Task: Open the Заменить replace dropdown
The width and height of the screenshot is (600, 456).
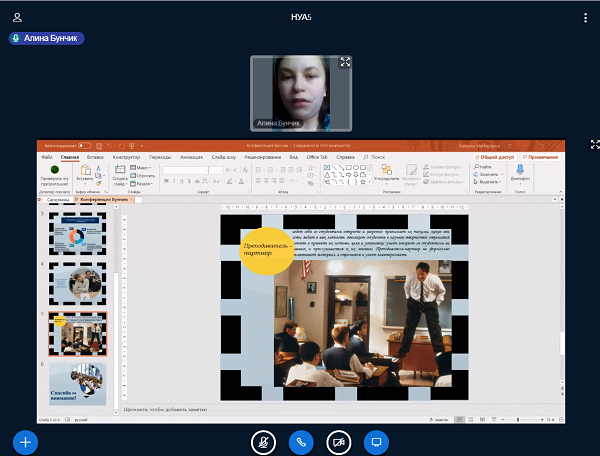Action: [x=488, y=174]
